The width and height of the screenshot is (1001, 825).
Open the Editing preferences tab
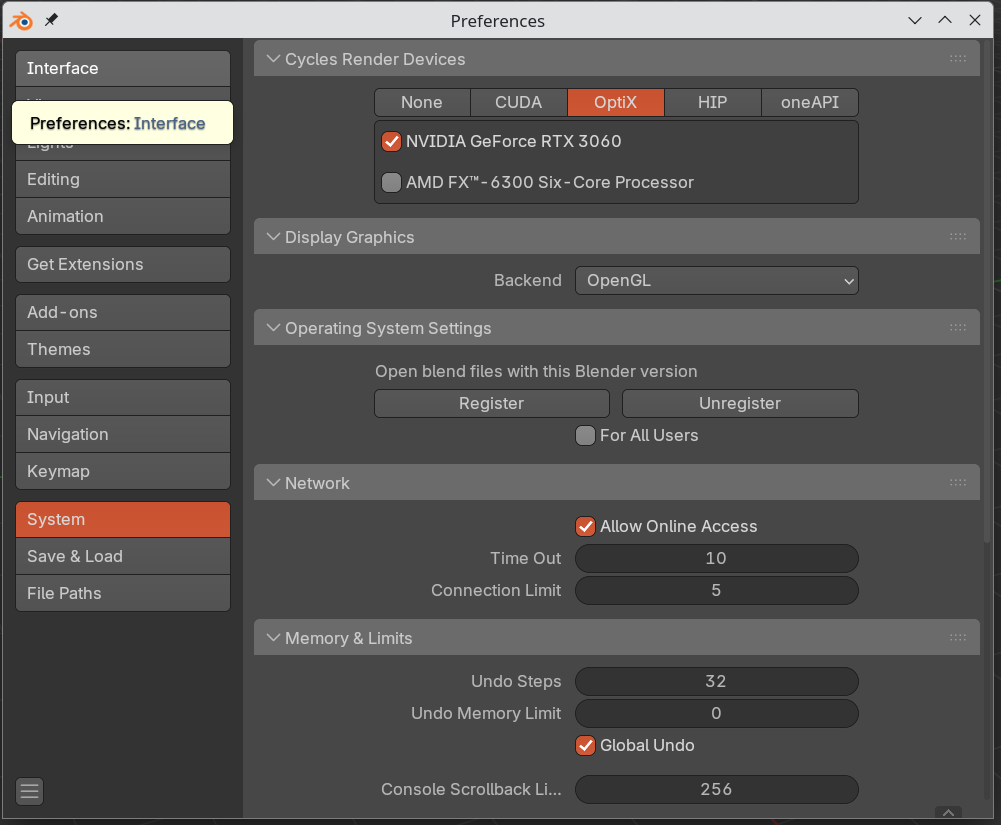(123, 179)
